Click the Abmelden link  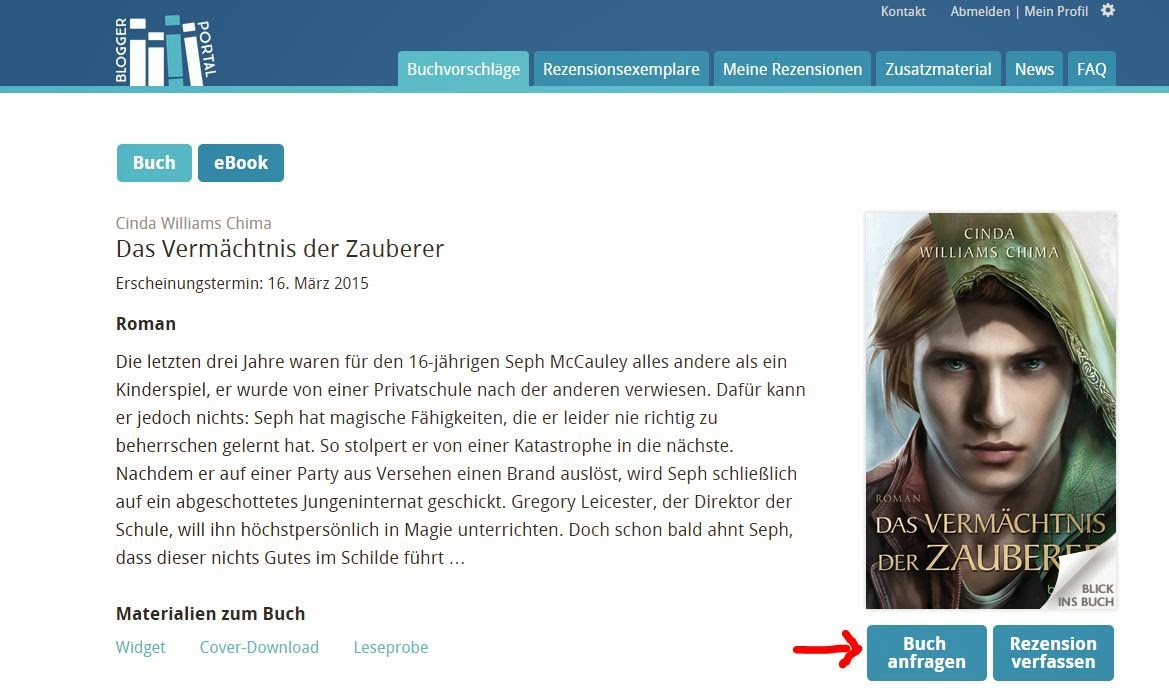point(980,11)
